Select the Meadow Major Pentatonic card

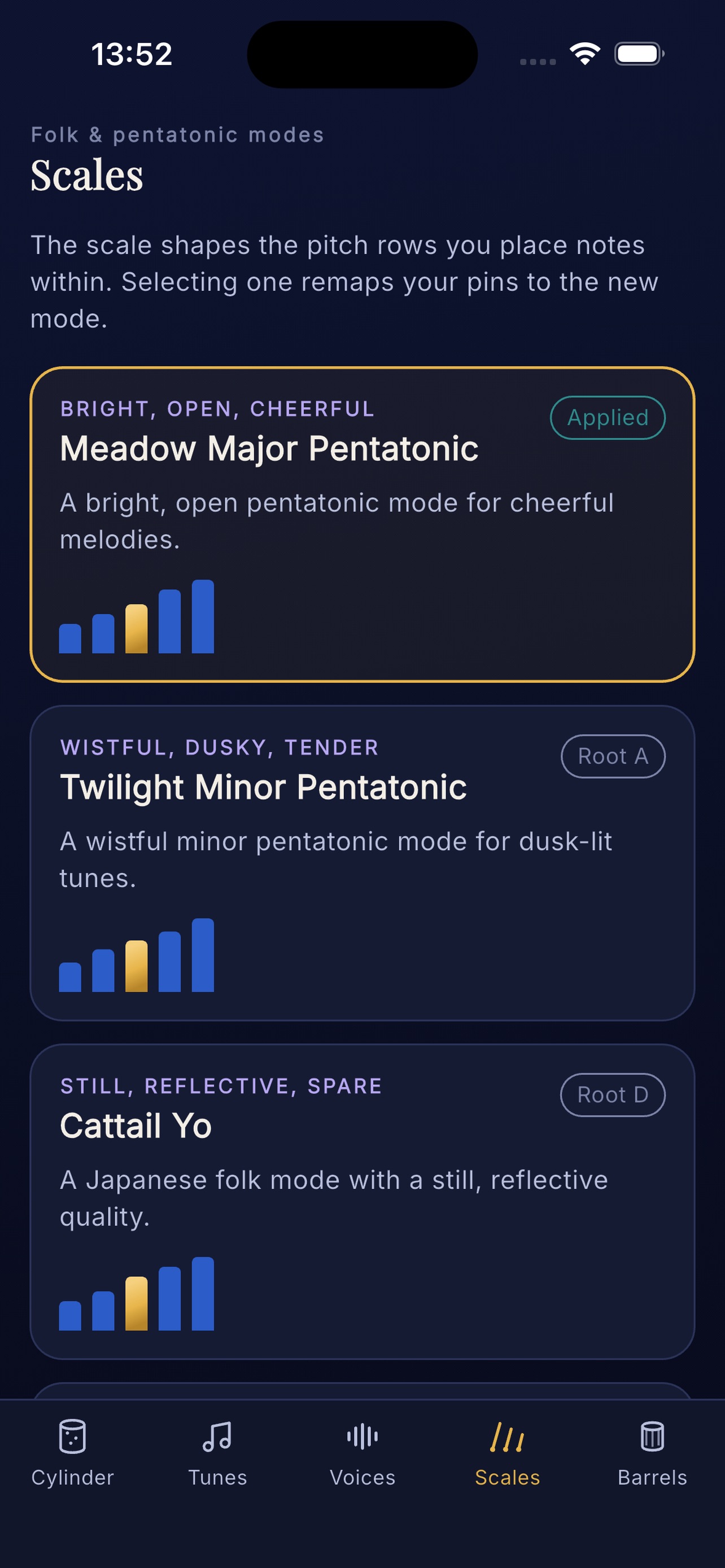[x=362, y=524]
